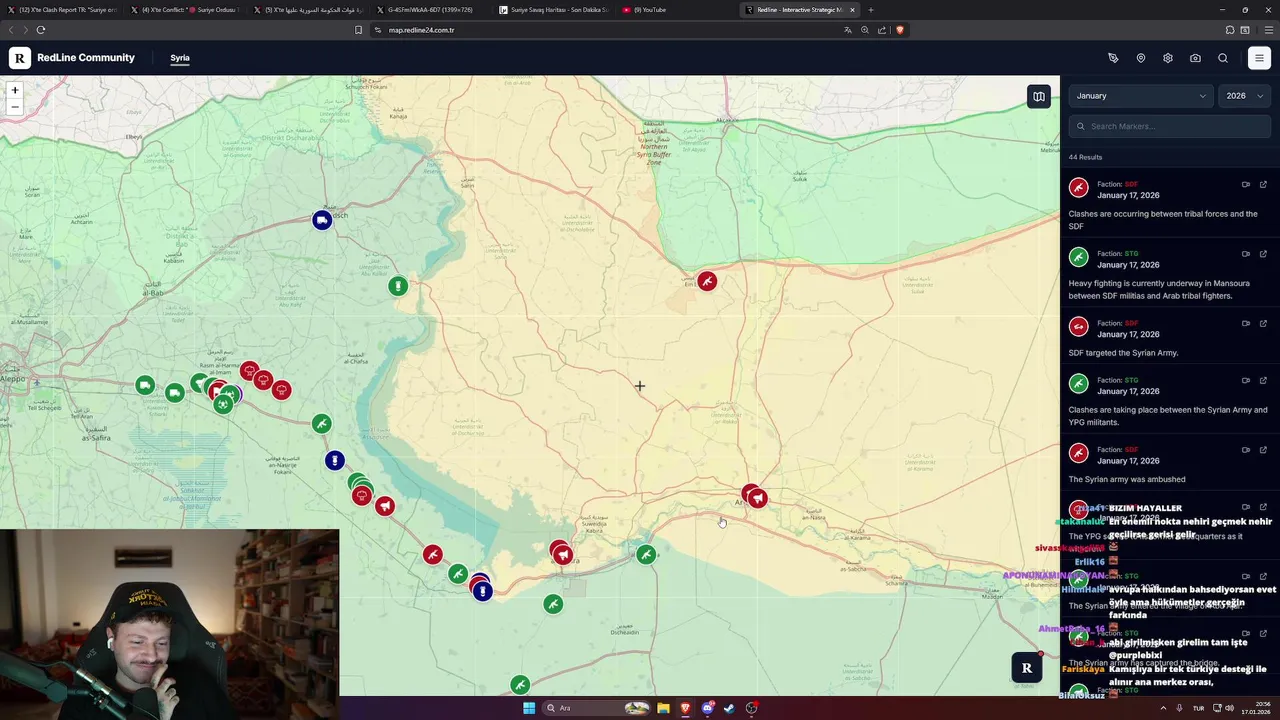The image size is (1280, 720).
Task: Open external link of Mansoura heavy fighting entry
Action: coord(1263,254)
